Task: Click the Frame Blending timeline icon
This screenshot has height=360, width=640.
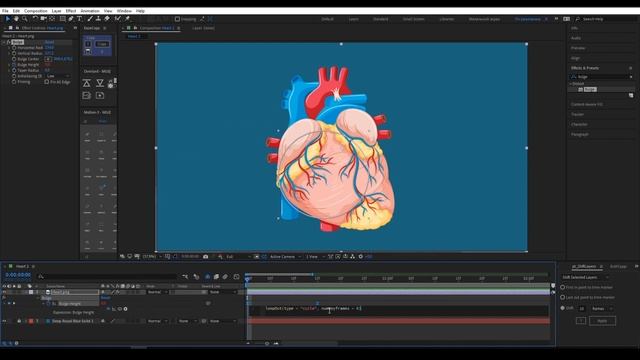Action: 216,277
